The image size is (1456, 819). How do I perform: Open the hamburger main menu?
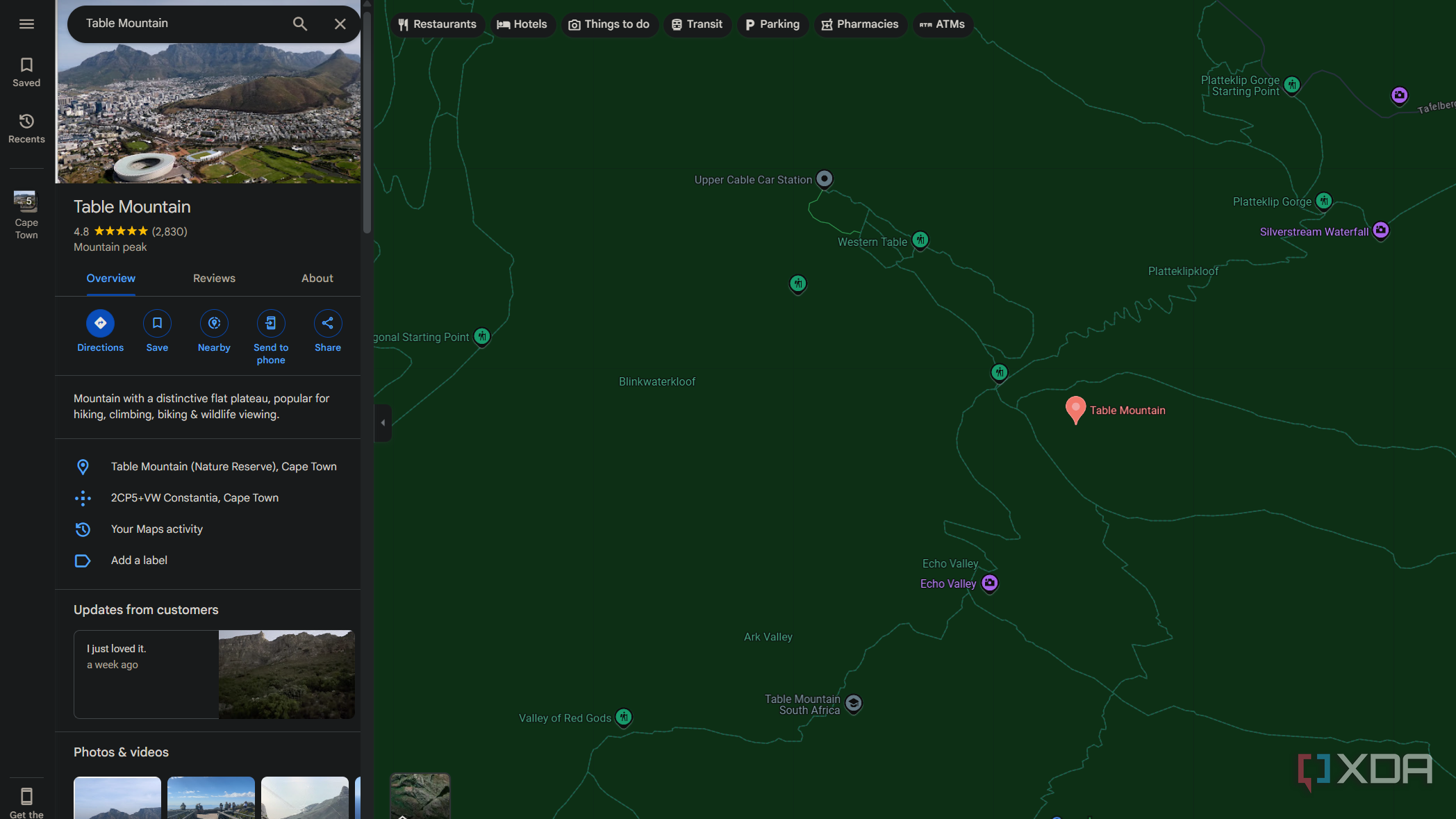point(26,24)
